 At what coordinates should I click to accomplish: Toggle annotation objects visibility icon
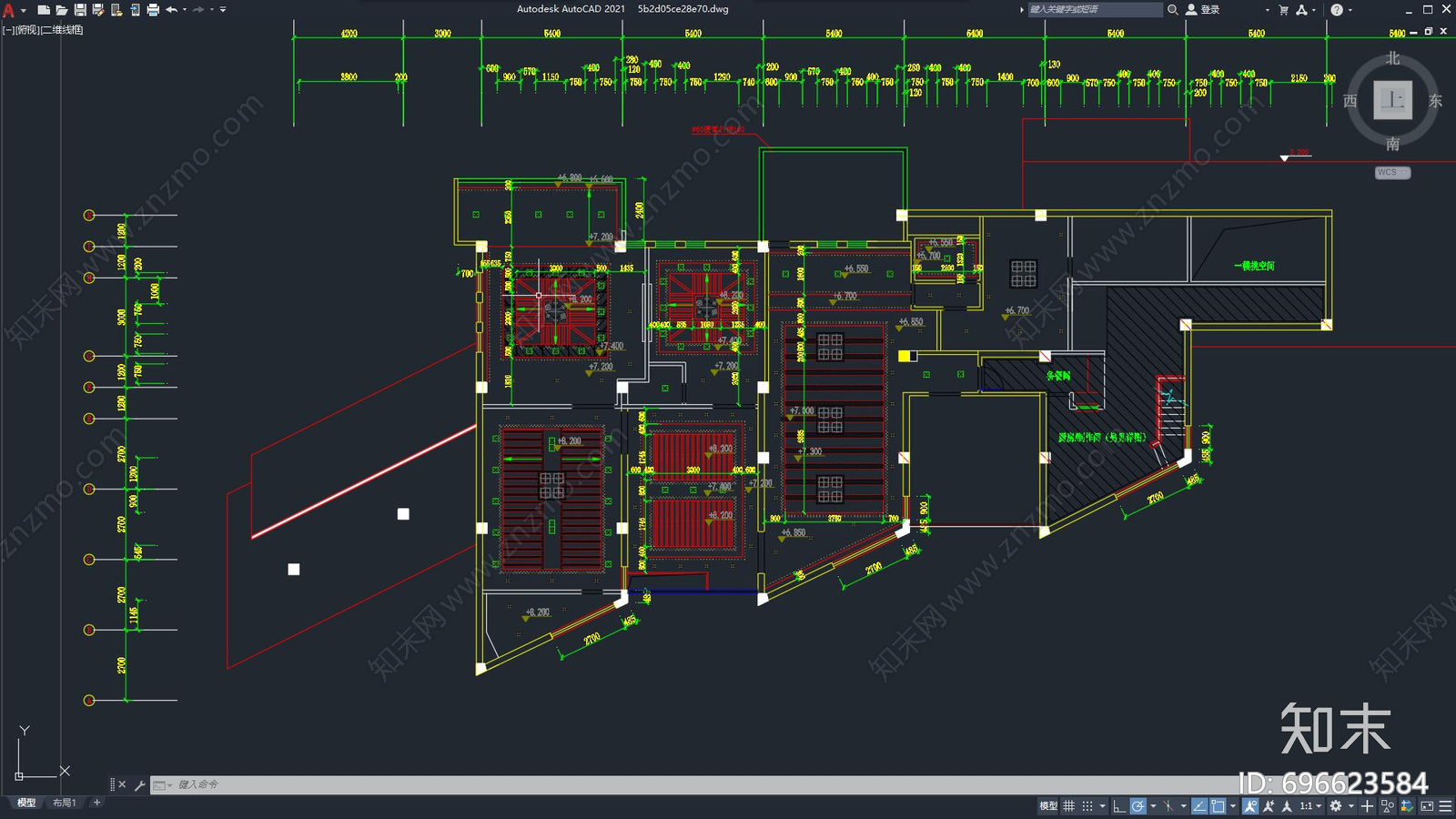pyautogui.click(x=1250, y=806)
